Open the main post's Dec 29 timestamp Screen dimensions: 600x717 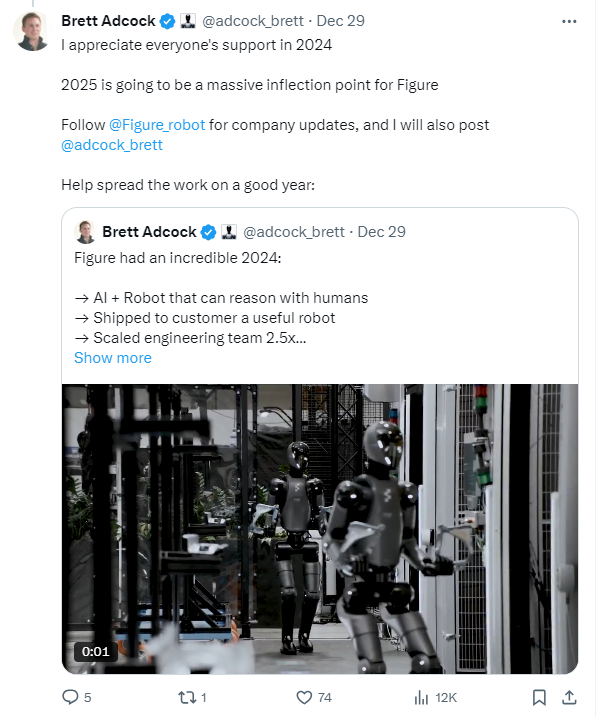[340, 20]
